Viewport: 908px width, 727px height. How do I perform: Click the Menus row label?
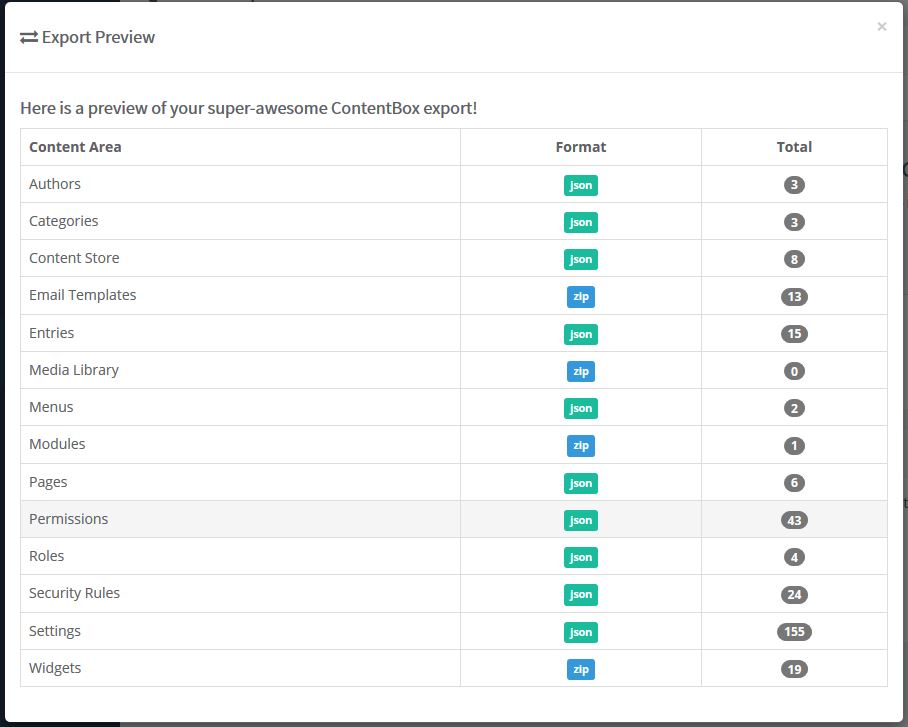pos(51,407)
